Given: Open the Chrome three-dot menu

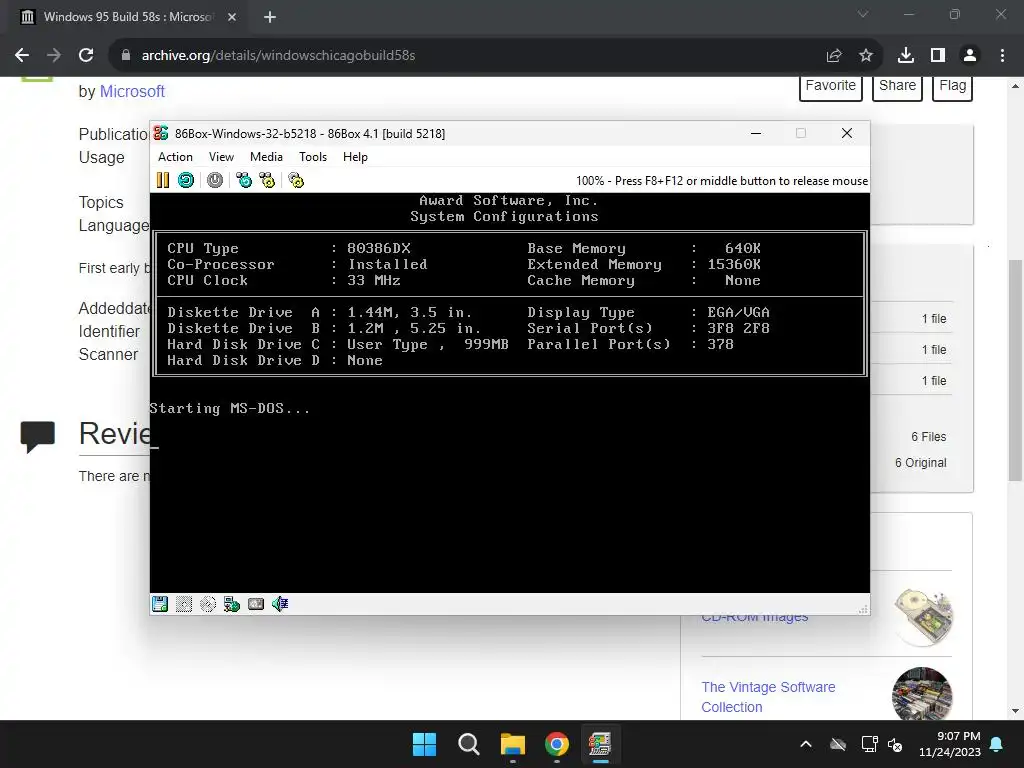Looking at the screenshot, I should pyautogui.click(x=1002, y=56).
